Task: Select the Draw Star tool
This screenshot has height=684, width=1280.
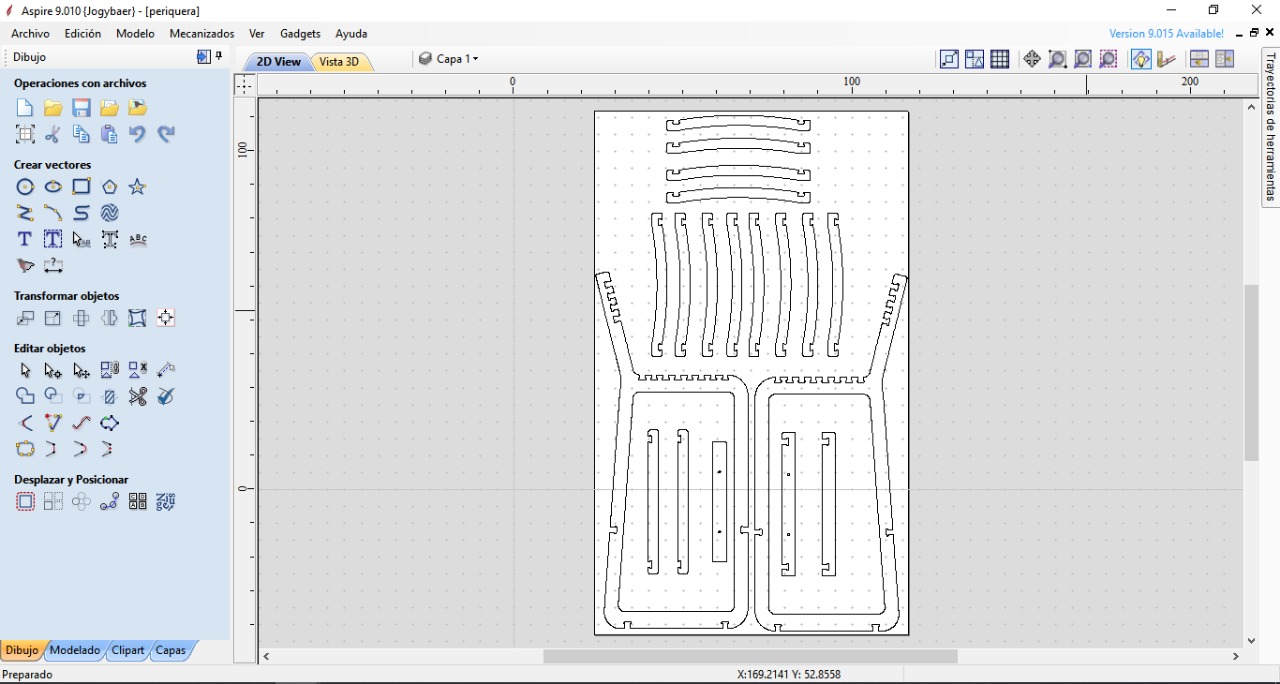Action: (137, 187)
